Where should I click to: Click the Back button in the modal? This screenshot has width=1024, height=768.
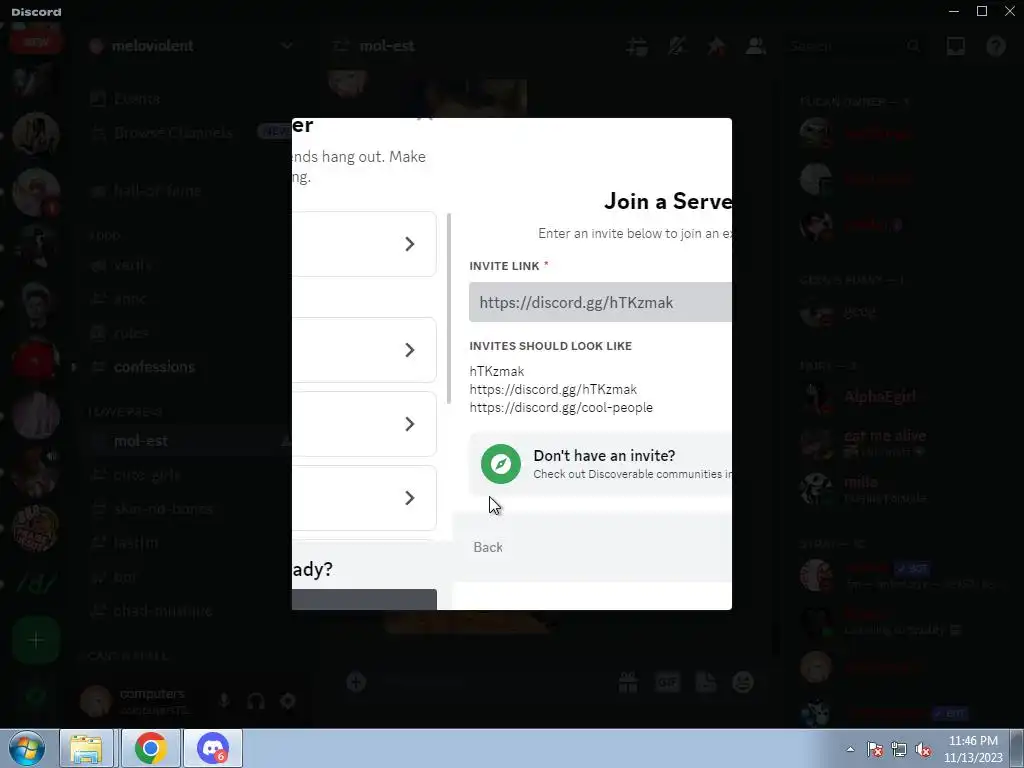[488, 547]
